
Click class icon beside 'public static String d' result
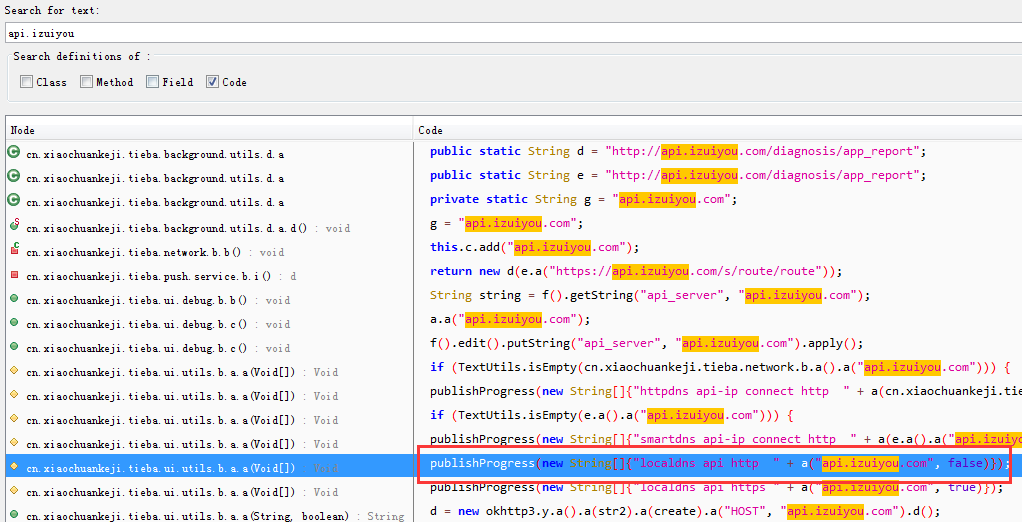(x=14, y=153)
